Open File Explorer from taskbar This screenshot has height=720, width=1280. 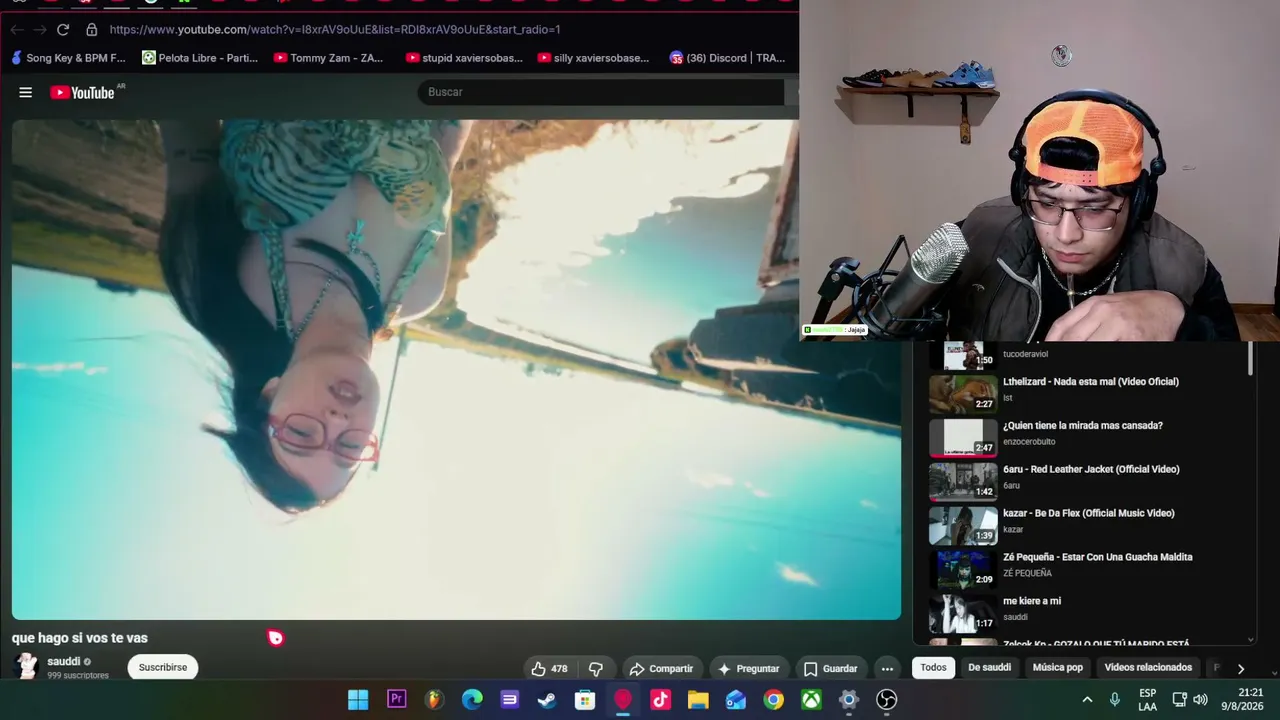[x=698, y=700]
